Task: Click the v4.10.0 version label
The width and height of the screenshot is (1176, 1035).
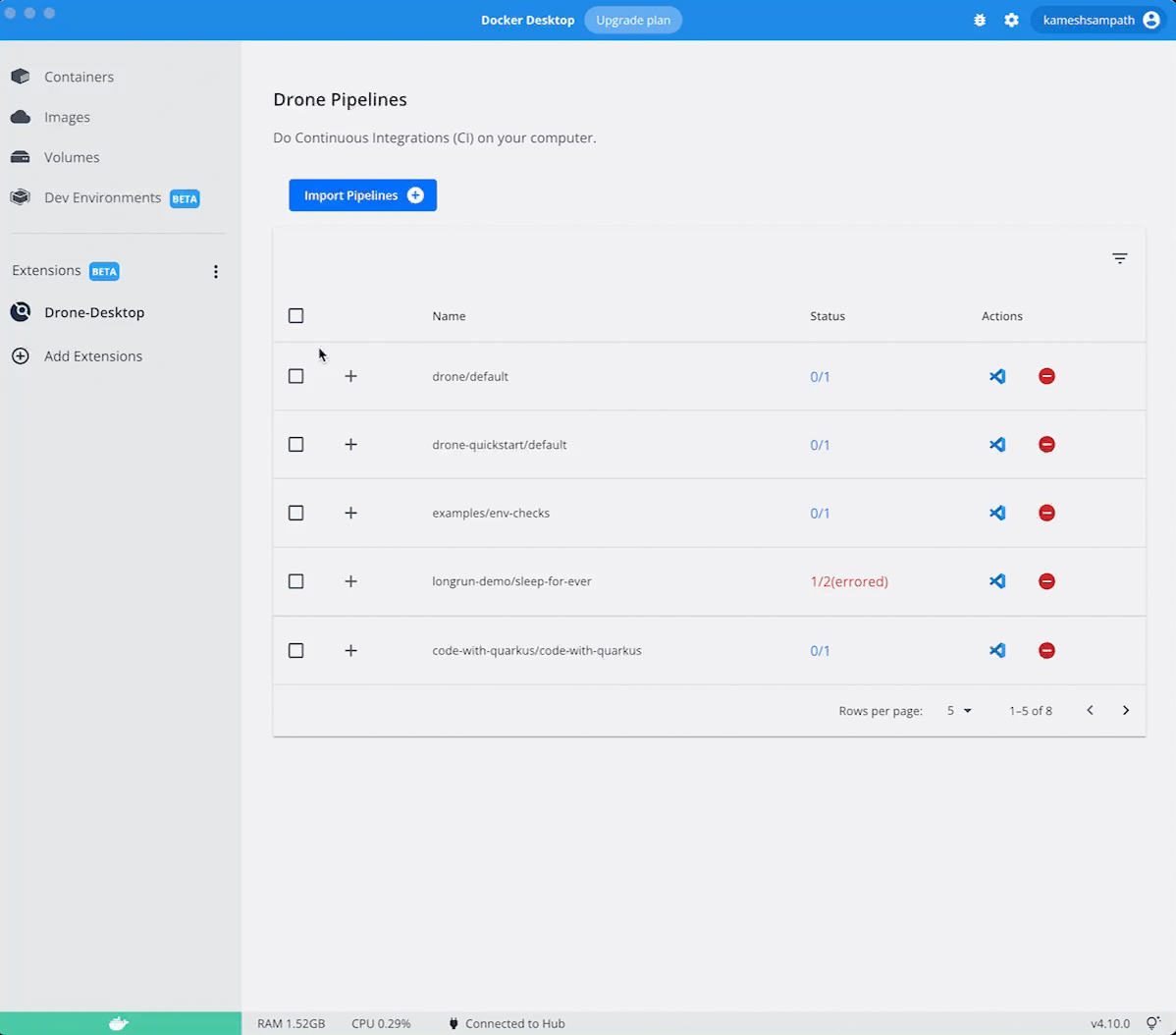Action: (x=1110, y=1024)
